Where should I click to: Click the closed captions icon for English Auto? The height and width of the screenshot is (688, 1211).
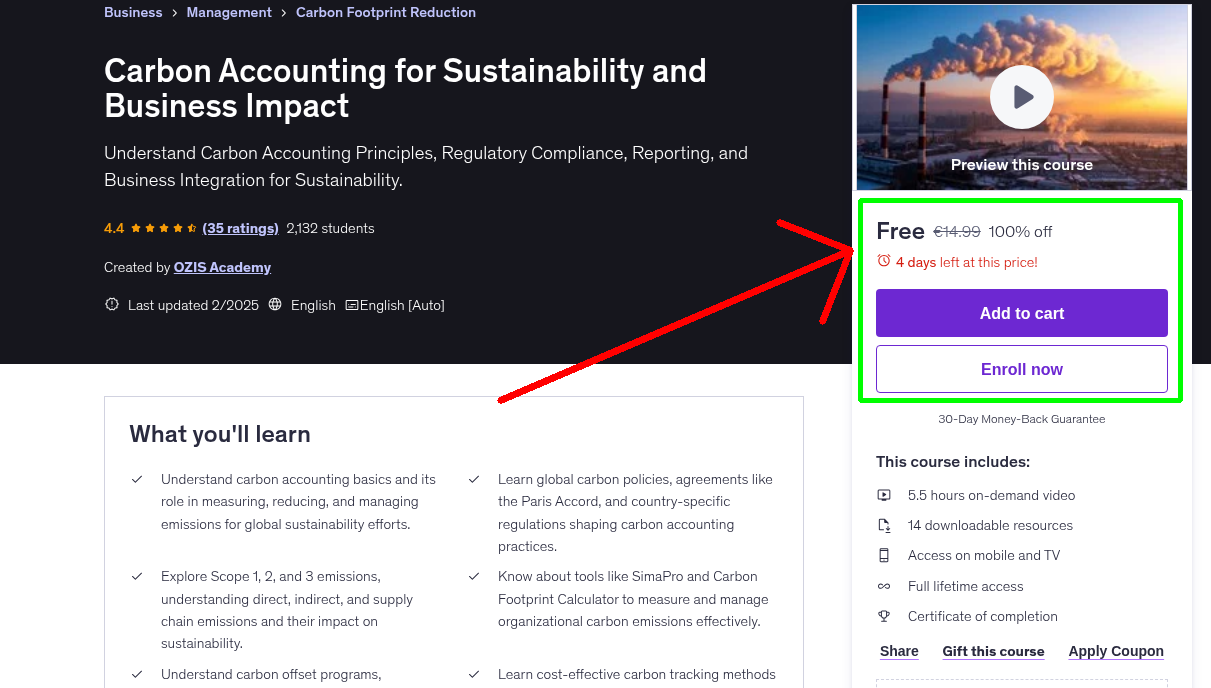[352, 304]
